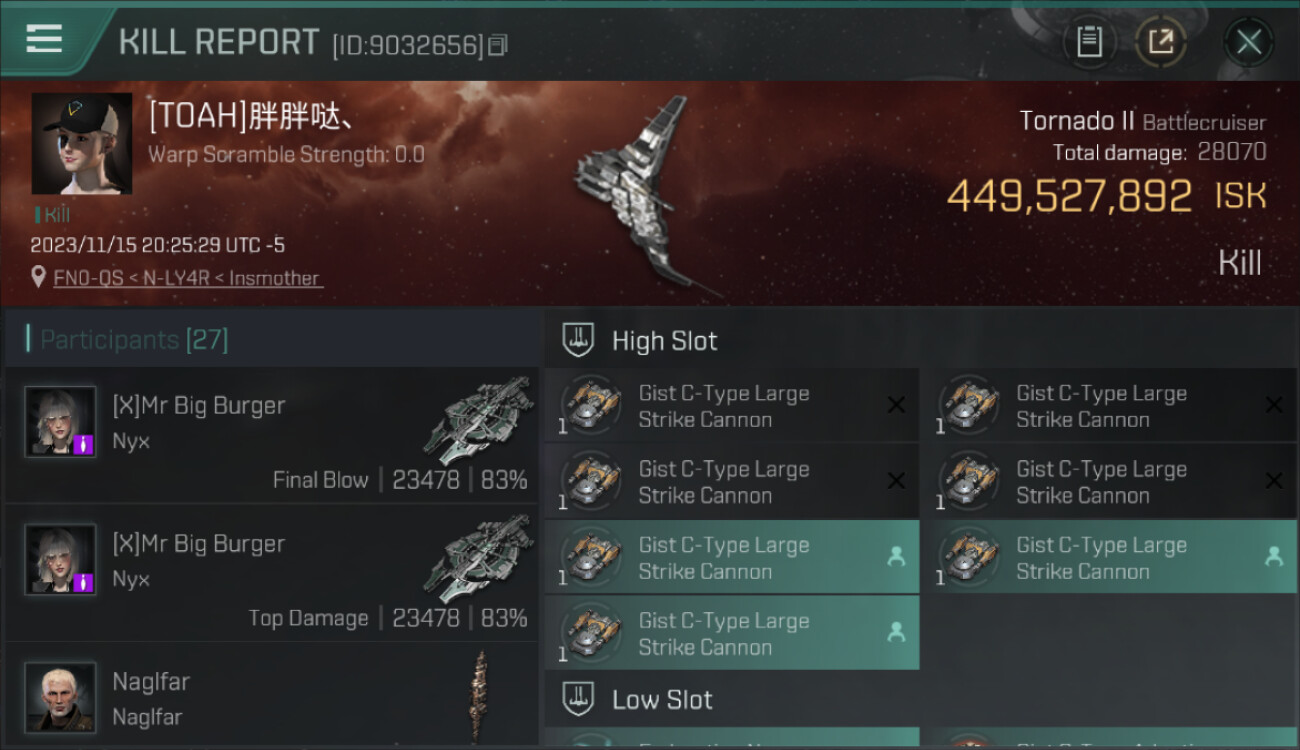Image resolution: width=1300 pixels, height=750 pixels.
Task: Click the destroyed X on first left cannon
Action: click(x=896, y=405)
